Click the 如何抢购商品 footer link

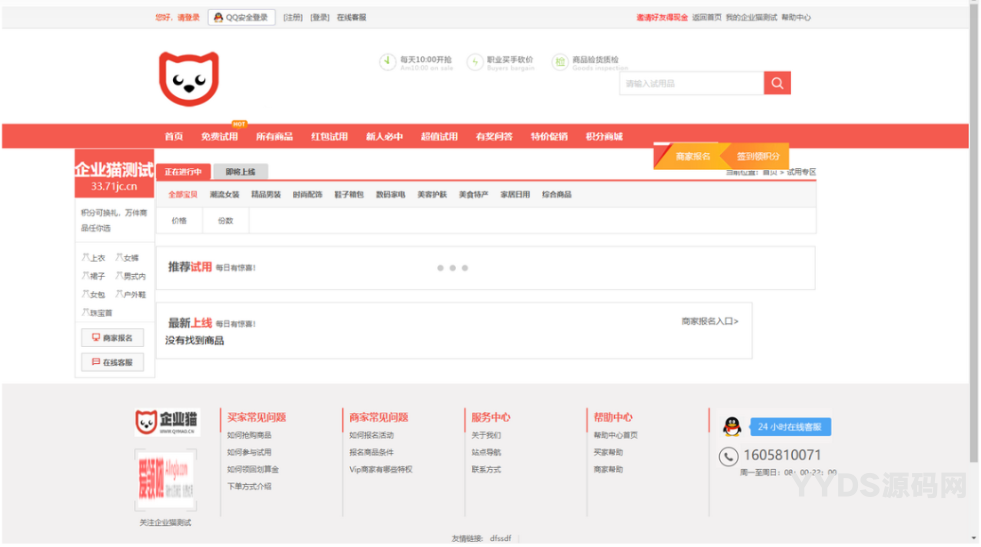249,435
